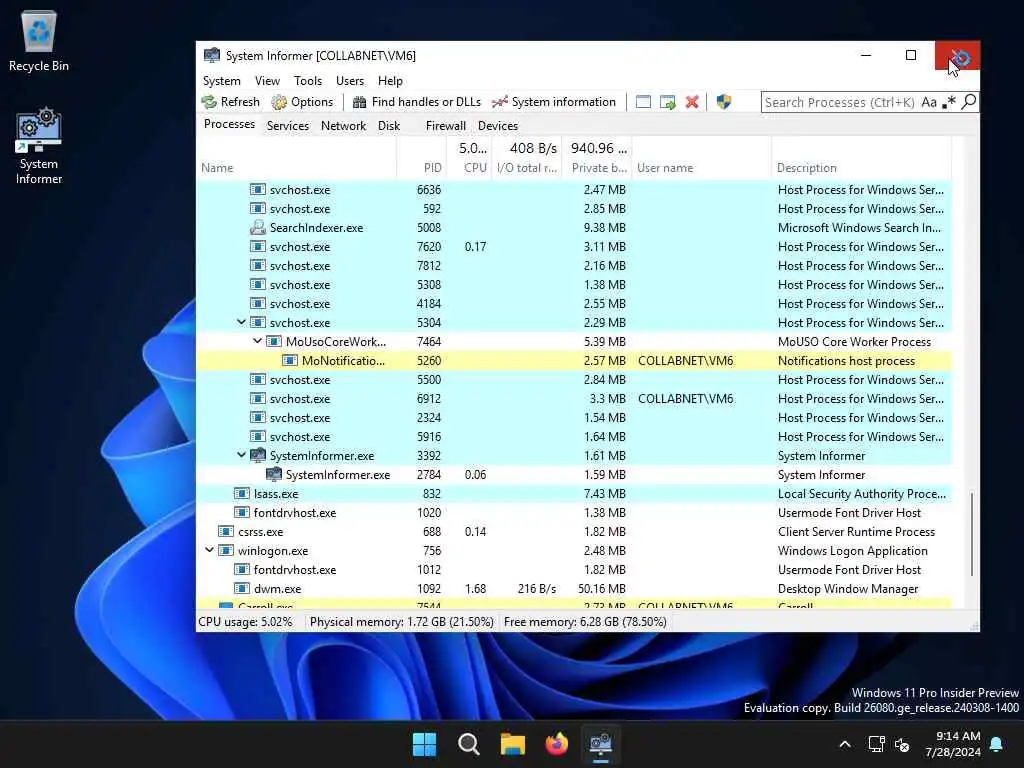Select fontdrvhost.exe with PID 1012
Image resolution: width=1024 pixels, height=768 pixels.
point(573,569)
